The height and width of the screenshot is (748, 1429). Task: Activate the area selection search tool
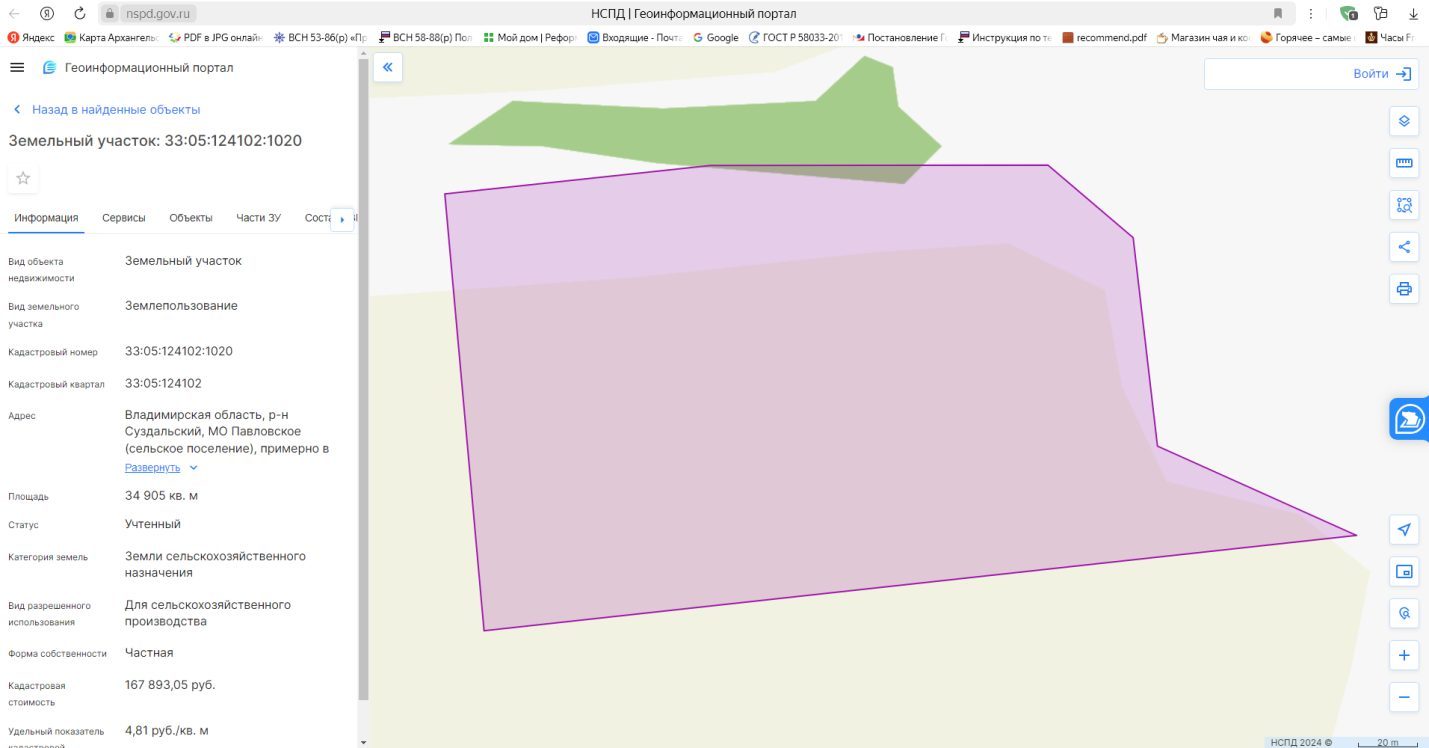[1404, 205]
